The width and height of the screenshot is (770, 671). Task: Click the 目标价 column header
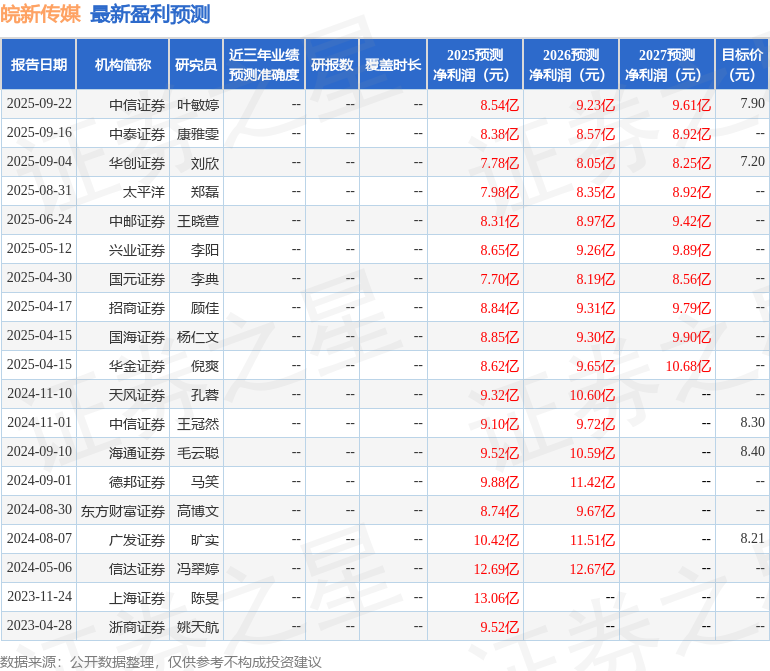tap(742, 64)
